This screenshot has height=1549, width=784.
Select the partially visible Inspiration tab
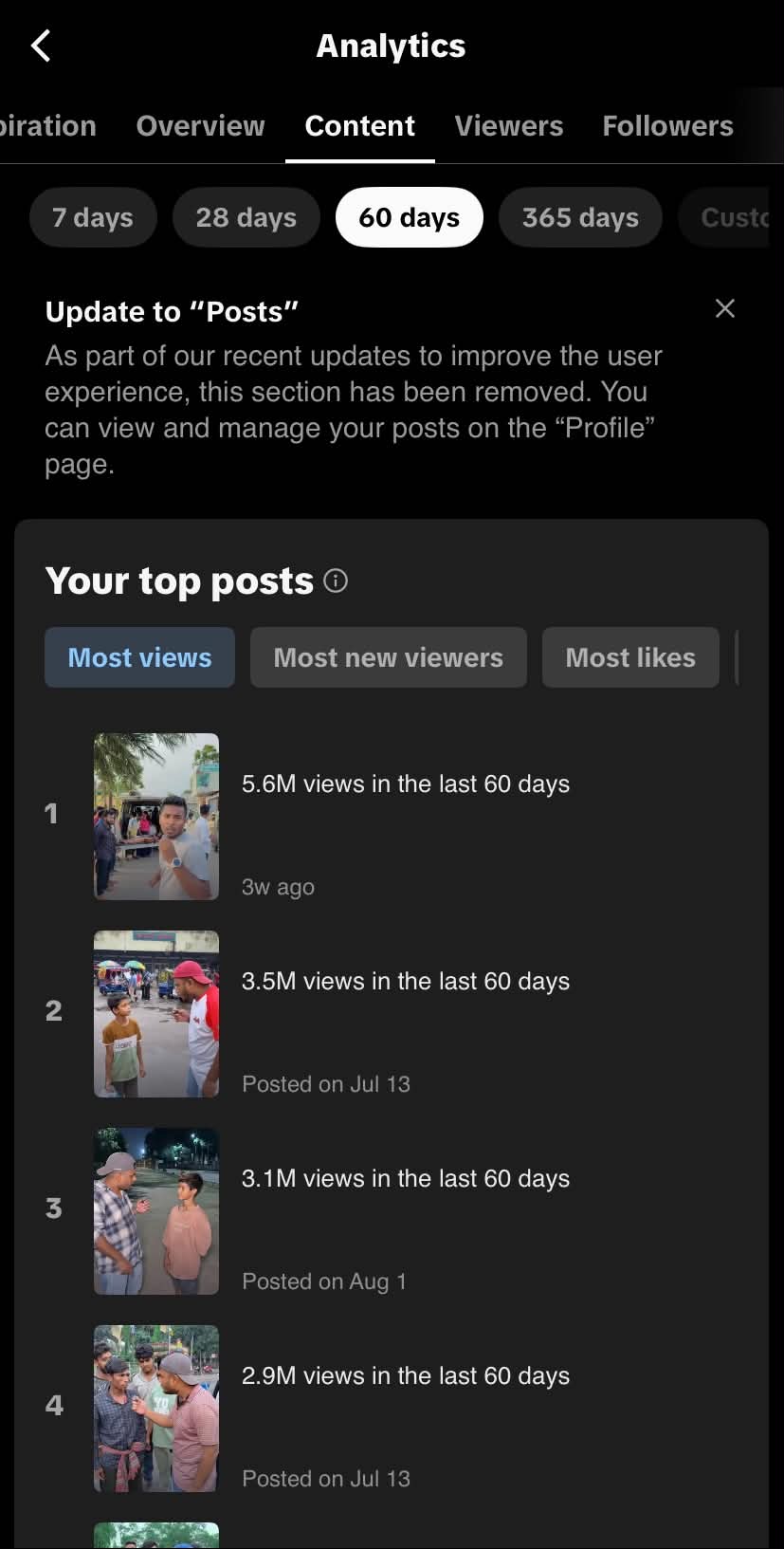point(47,126)
